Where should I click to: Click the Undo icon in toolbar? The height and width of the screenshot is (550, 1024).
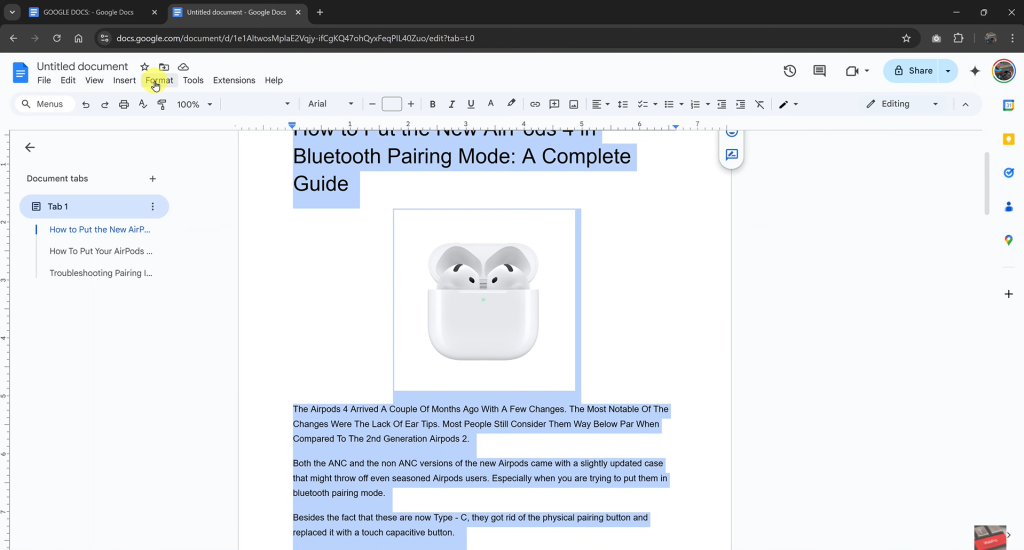[86, 105]
